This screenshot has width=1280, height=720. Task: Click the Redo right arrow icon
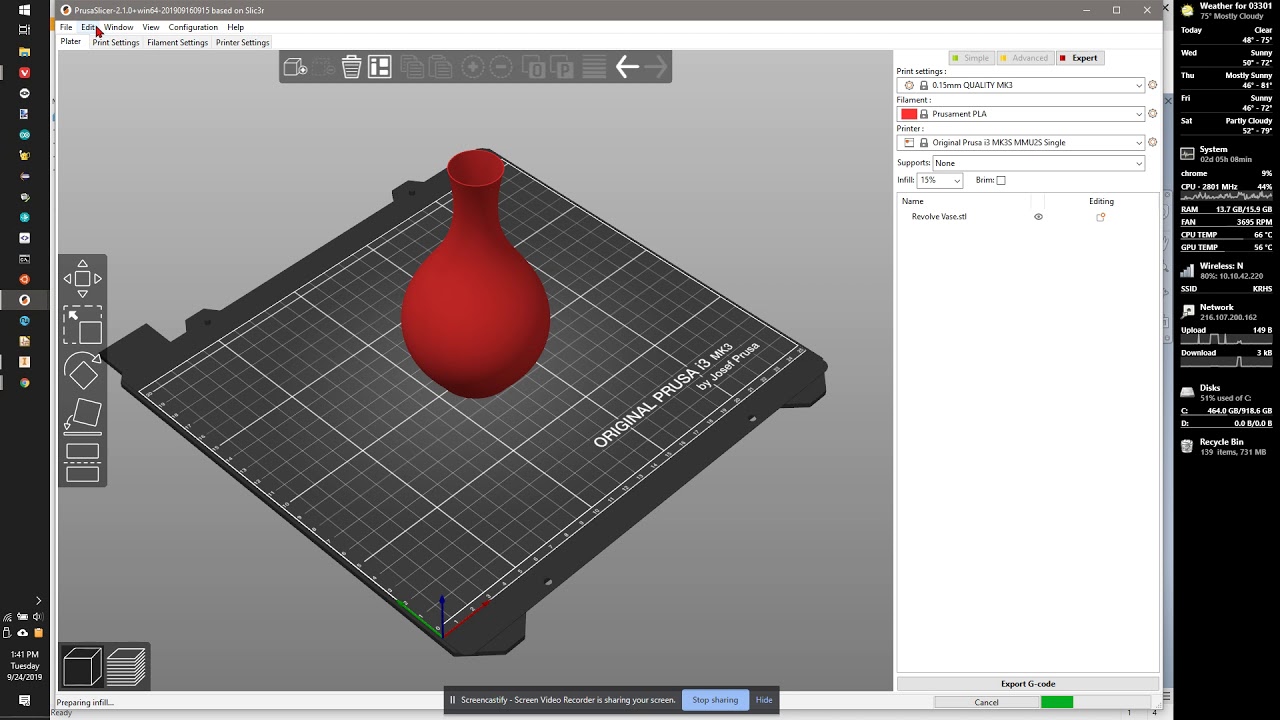(655, 67)
